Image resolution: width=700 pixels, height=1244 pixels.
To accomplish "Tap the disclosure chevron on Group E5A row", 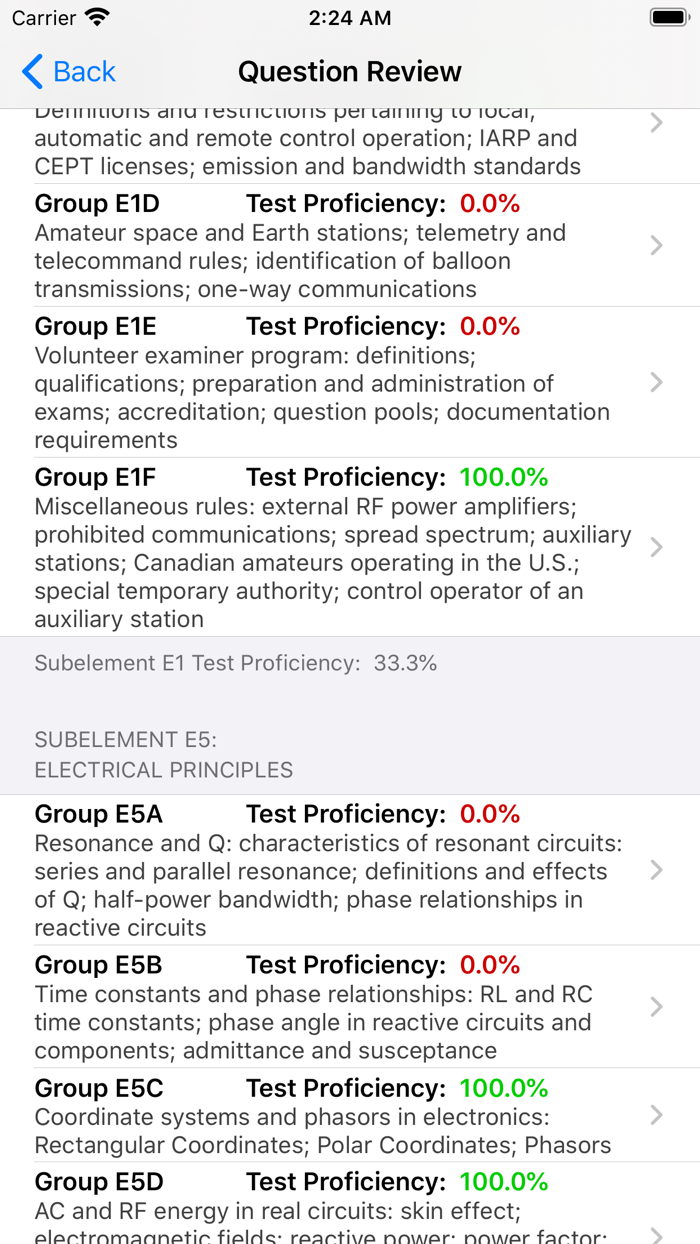I will tap(656, 870).
